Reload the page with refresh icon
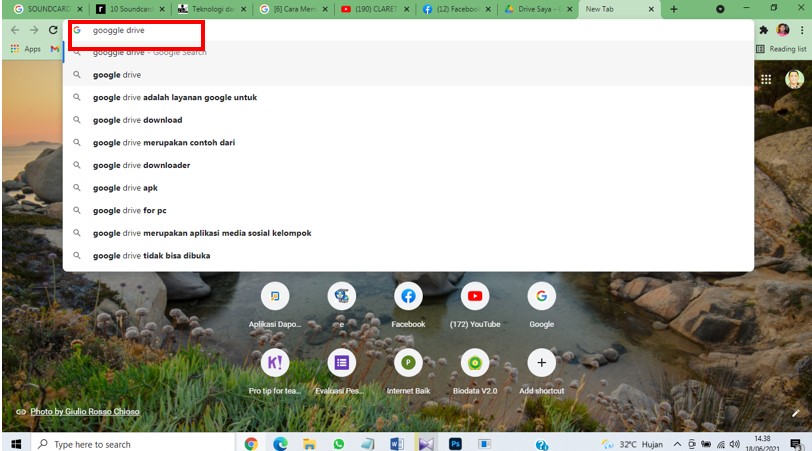The image size is (812, 451). [53, 30]
